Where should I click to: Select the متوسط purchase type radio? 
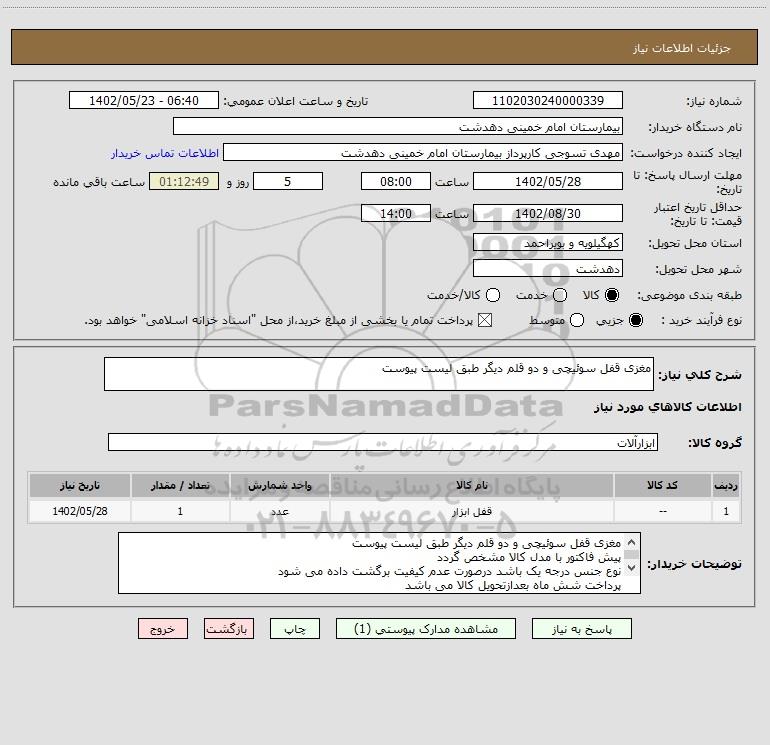click(577, 320)
